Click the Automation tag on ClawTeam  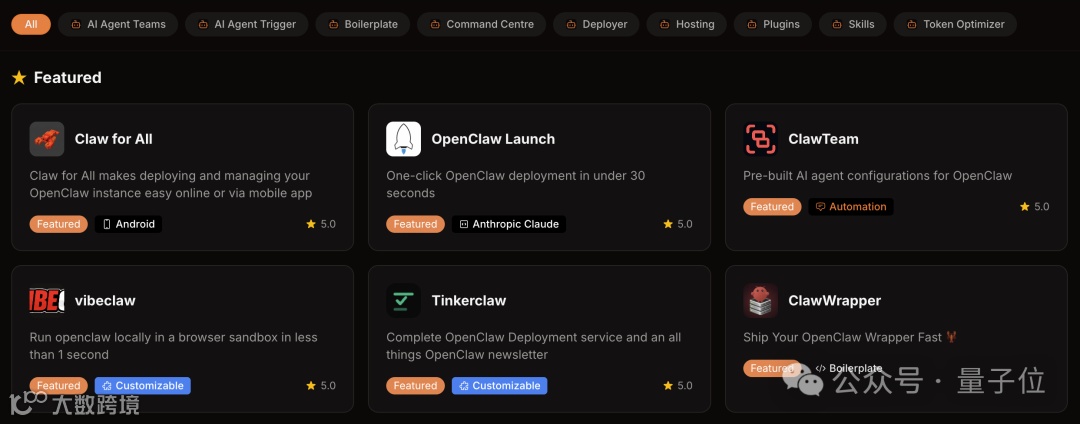[851, 206]
